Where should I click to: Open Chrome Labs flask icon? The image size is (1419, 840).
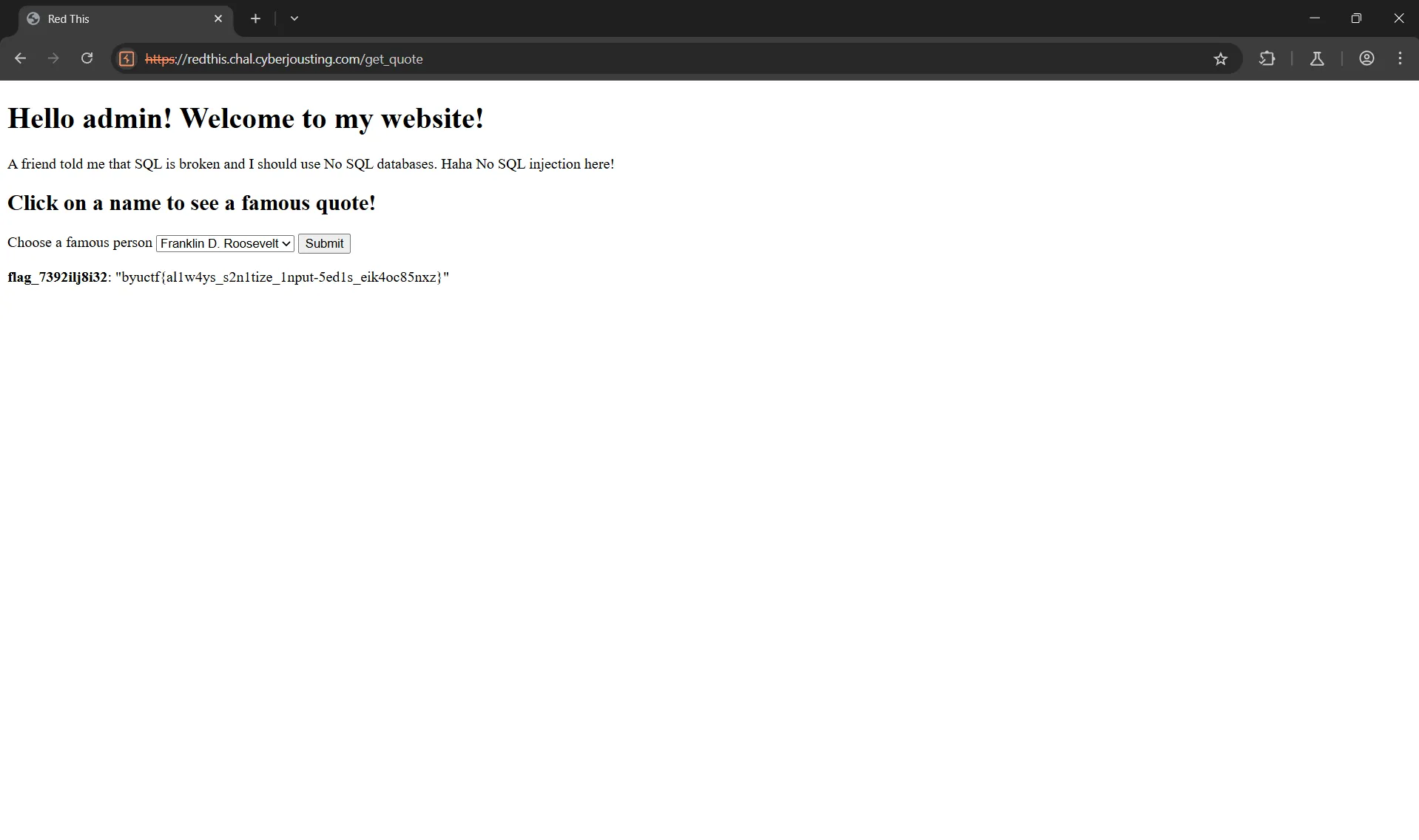tap(1317, 58)
